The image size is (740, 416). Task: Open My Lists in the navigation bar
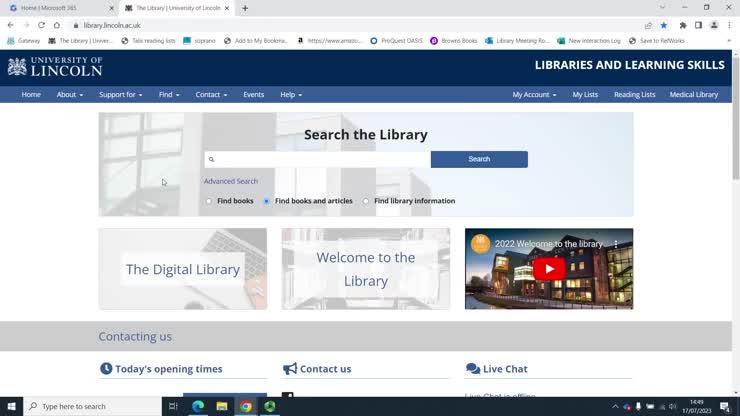click(585, 94)
